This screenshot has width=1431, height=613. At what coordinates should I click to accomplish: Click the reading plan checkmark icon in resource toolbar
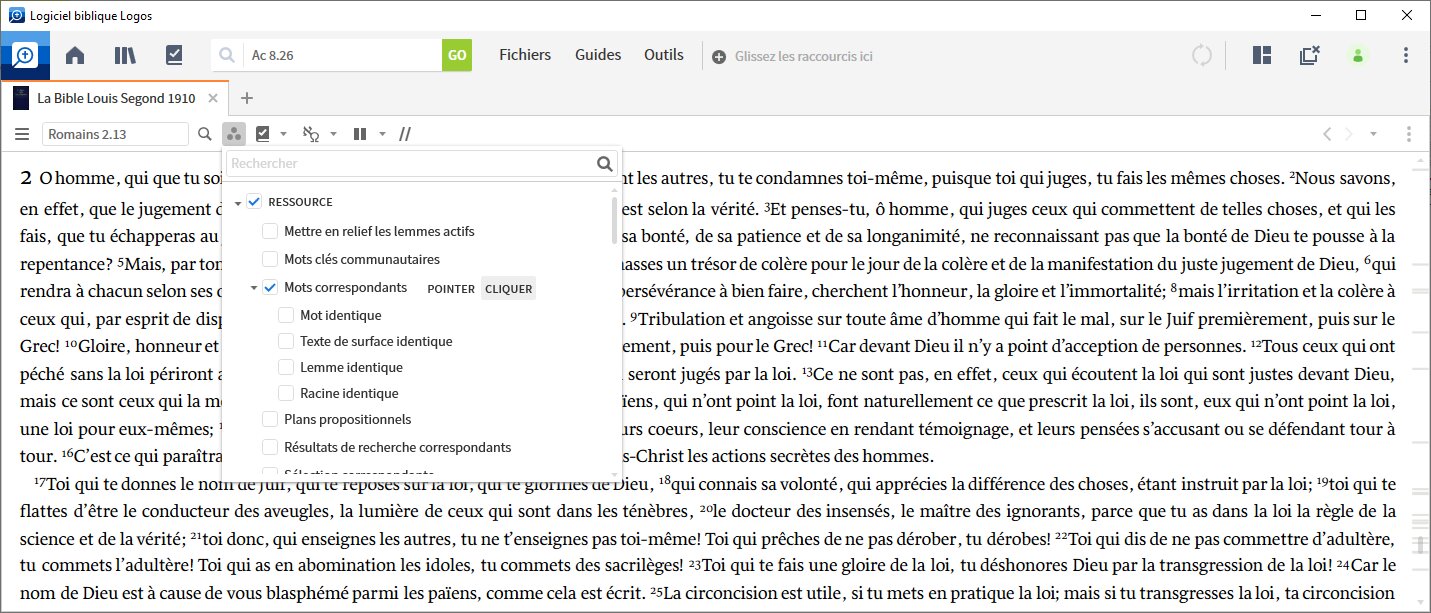pyautogui.click(x=264, y=134)
